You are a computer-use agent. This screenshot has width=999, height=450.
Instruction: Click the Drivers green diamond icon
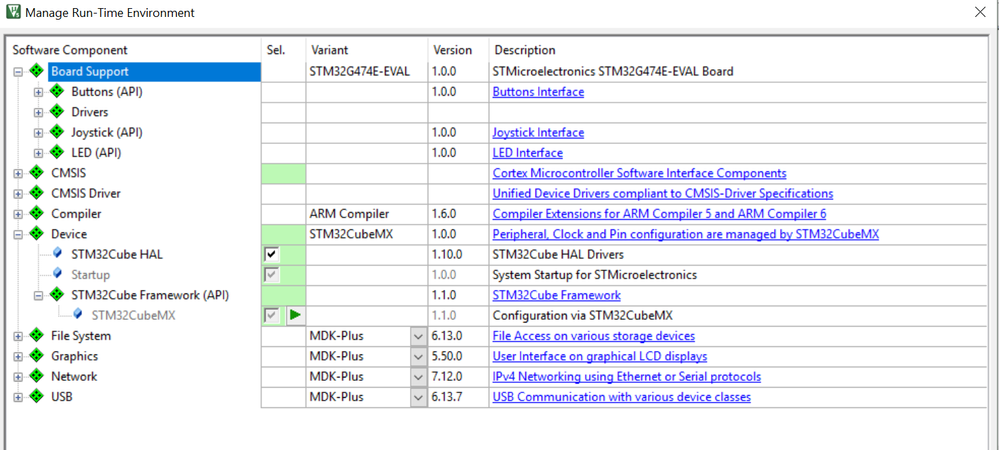coord(57,112)
